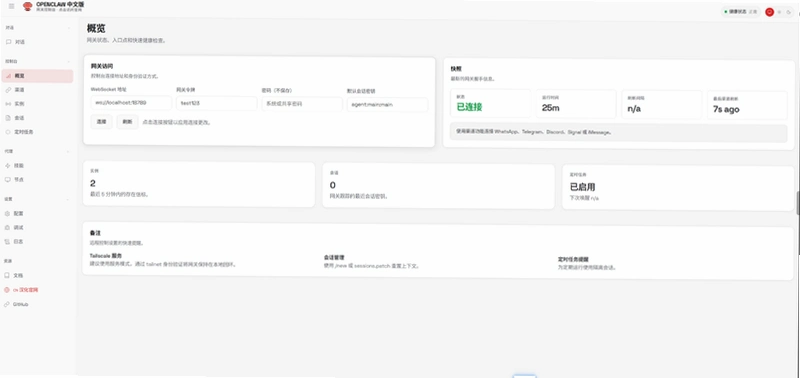Collapse the 控制台 sidebar group chevron
Screen dimensions: 800x378
click(69, 61)
